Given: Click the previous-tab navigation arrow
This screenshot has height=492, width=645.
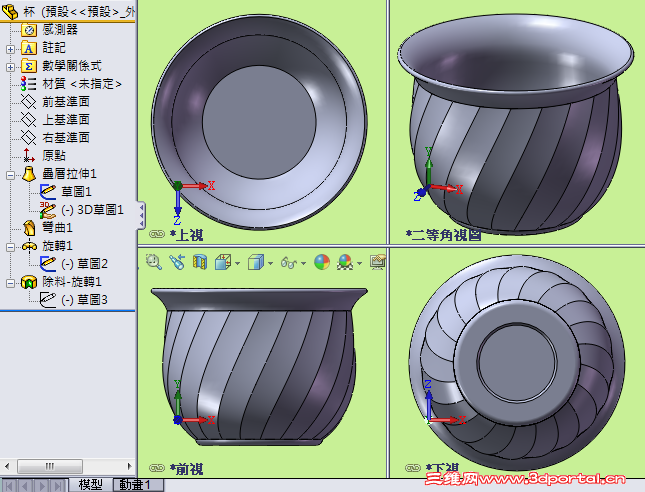Looking at the screenshot, I should [25, 485].
